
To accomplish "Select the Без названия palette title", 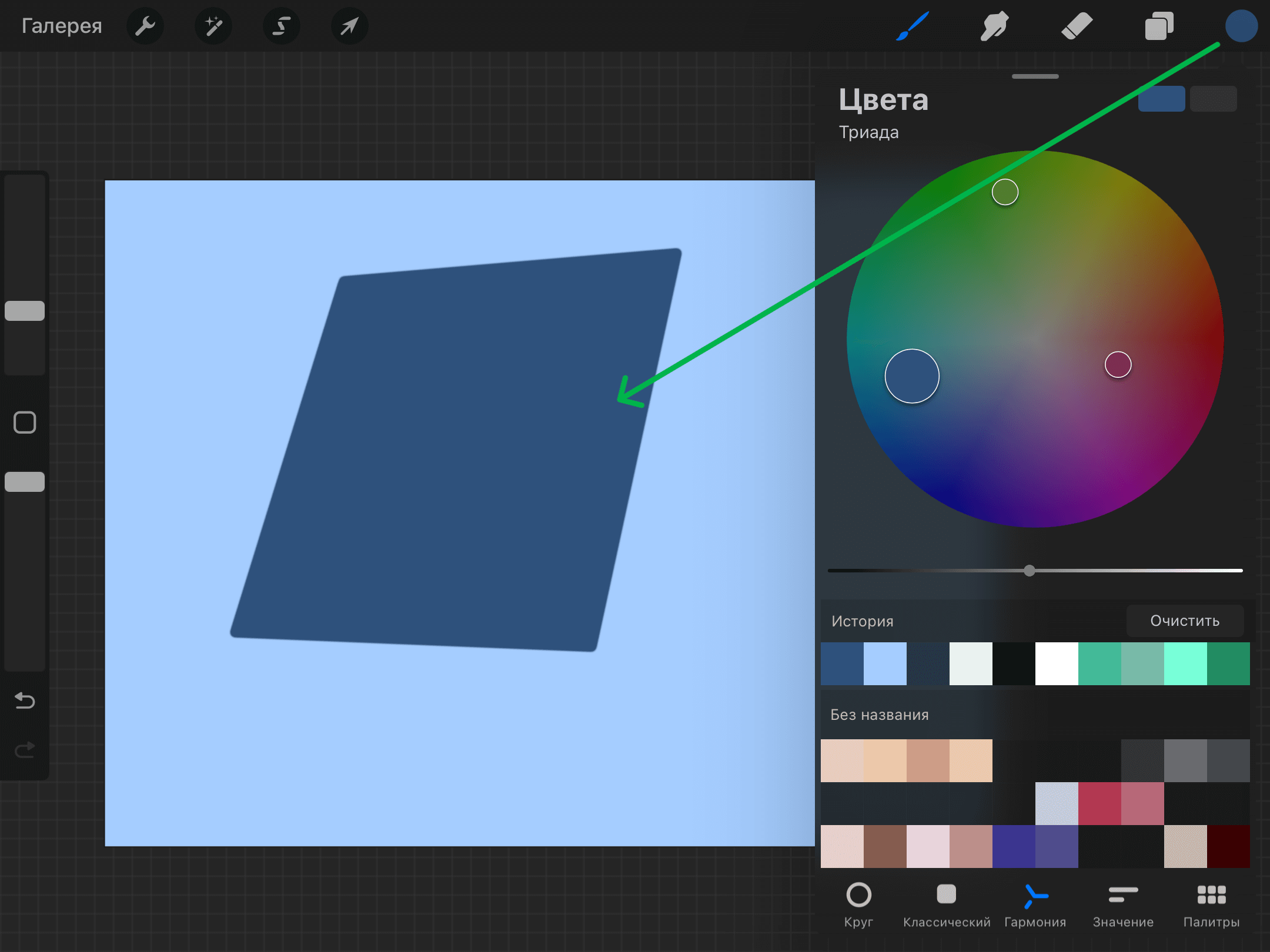I will click(879, 715).
